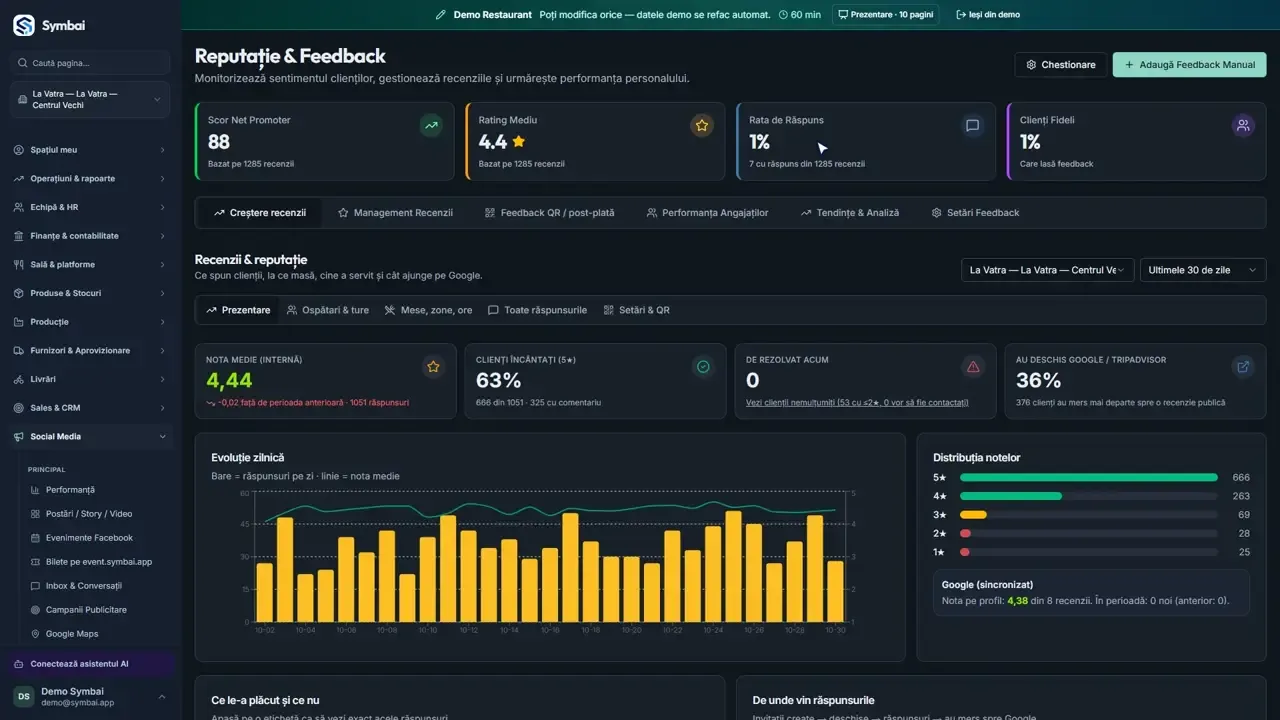This screenshot has height=720, width=1280.
Task: Open the Vezi clienții nemulțumiți link
Action: click(x=857, y=403)
